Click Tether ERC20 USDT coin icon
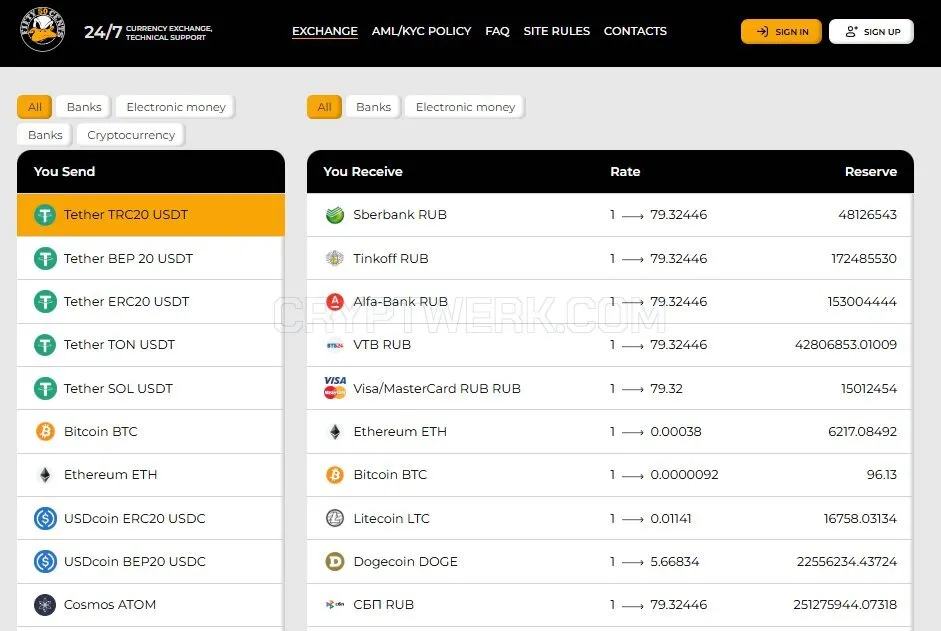Image resolution: width=941 pixels, height=631 pixels. [x=45, y=301]
